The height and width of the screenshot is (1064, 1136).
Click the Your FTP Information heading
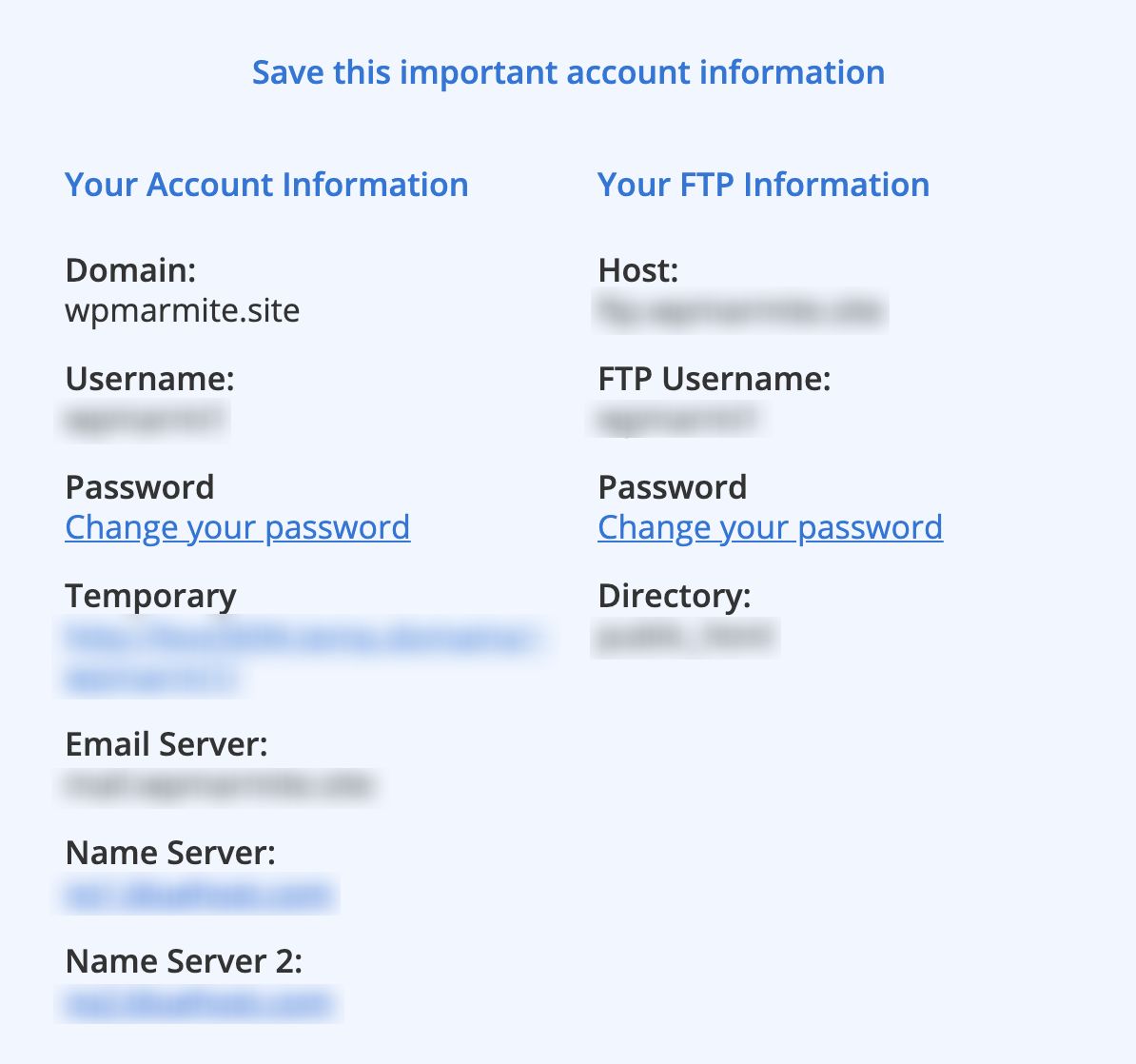(x=764, y=185)
